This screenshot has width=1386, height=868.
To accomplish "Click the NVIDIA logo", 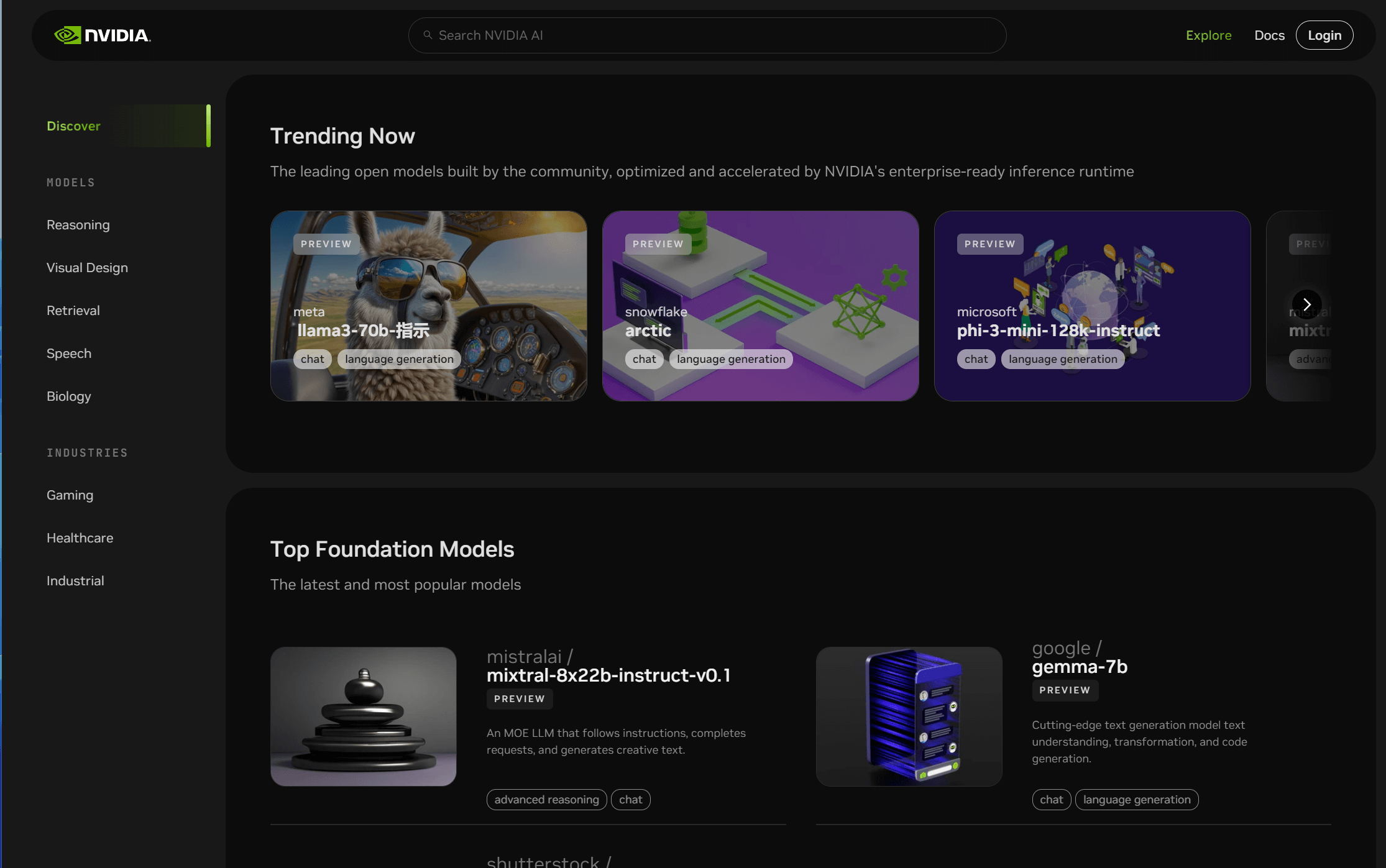I will [x=103, y=35].
